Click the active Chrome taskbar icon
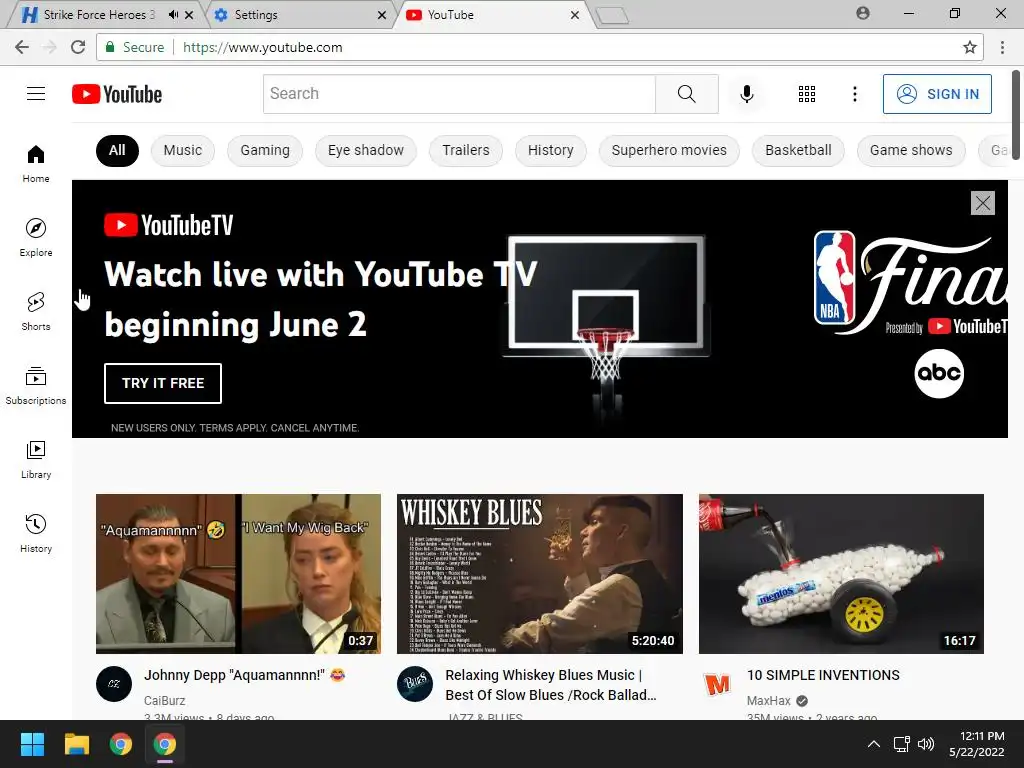This screenshot has height=768, width=1024. [x=165, y=744]
